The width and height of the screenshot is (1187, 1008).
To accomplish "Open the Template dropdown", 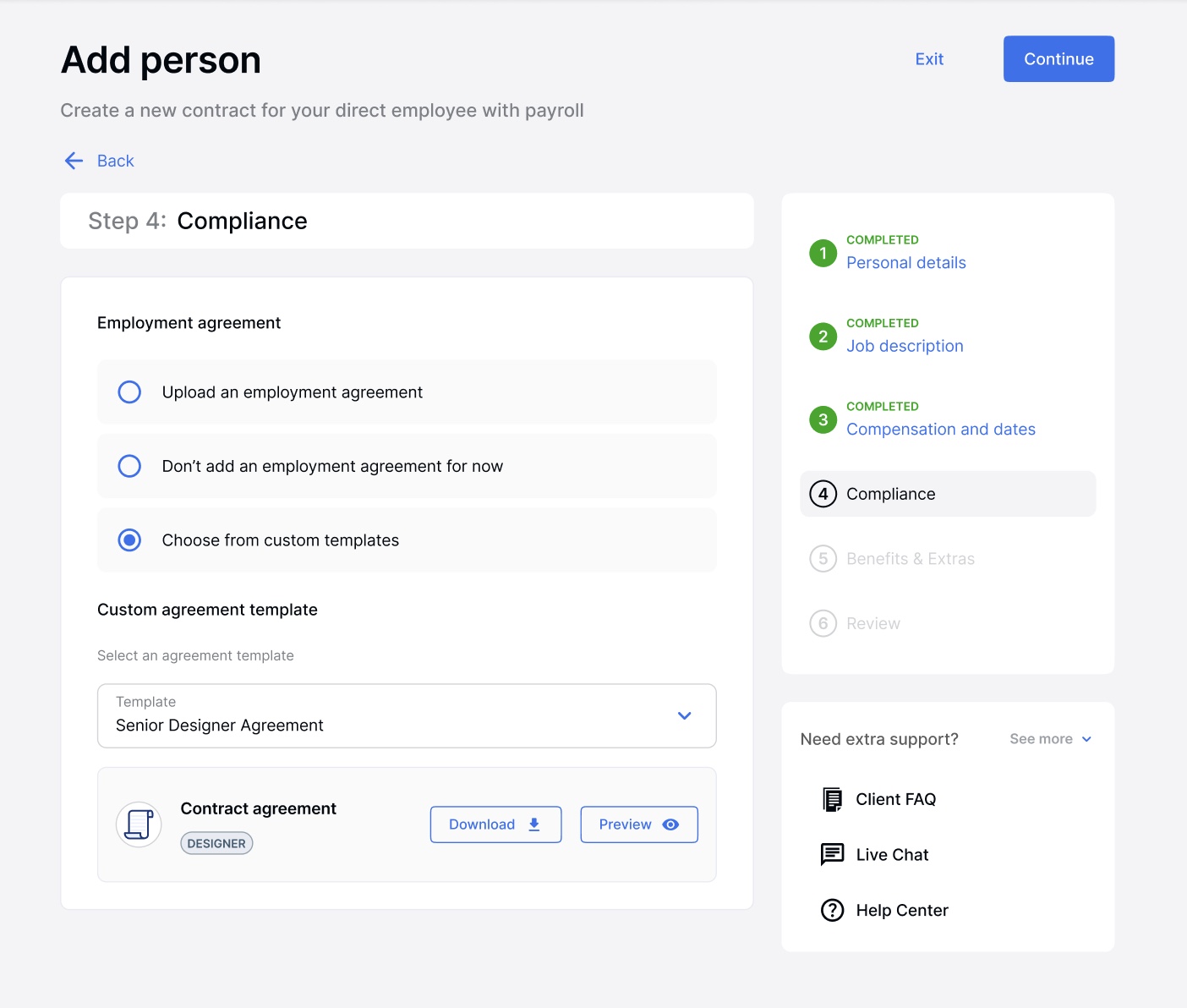I will tap(407, 715).
